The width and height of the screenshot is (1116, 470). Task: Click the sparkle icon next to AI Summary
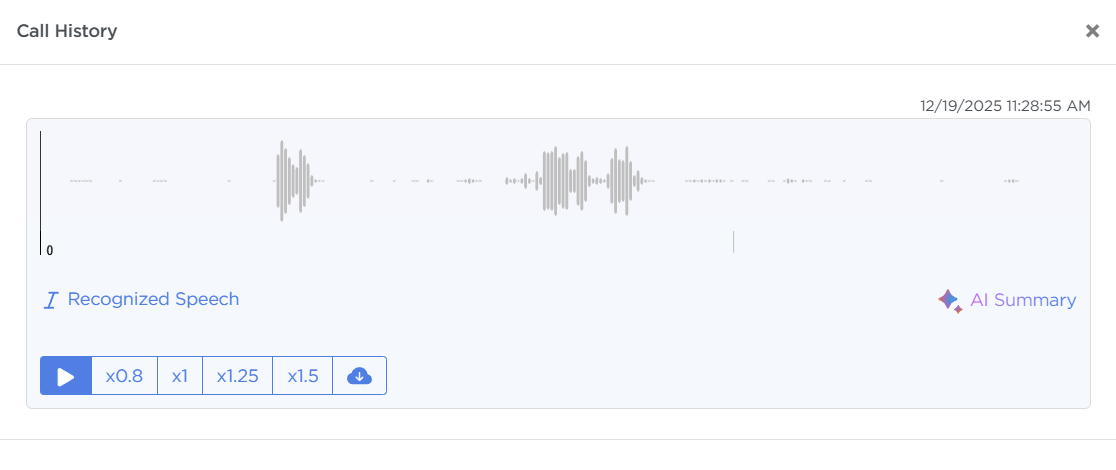pos(949,300)
